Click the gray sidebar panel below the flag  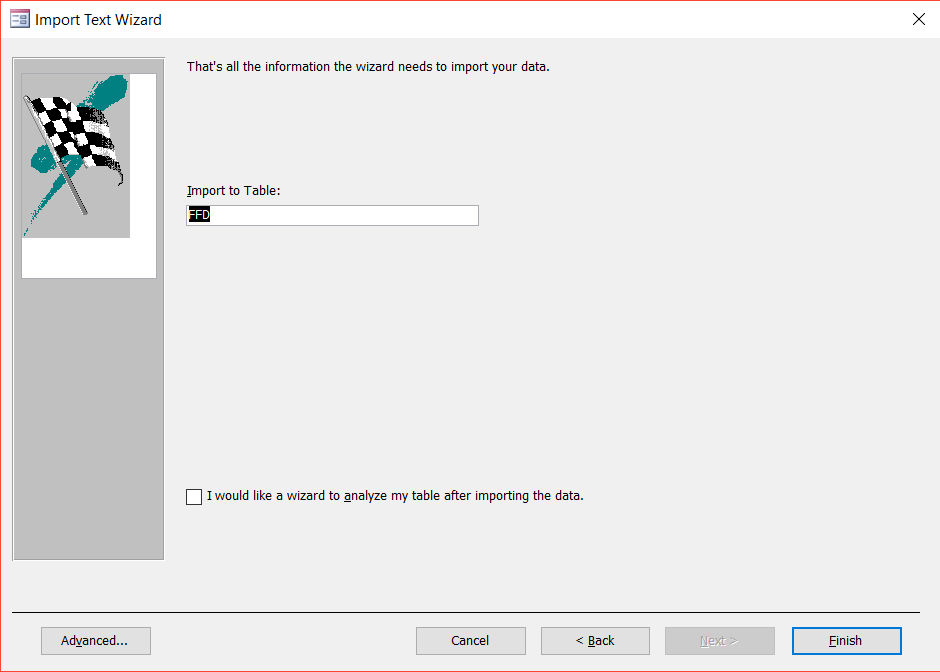(88, 420)
